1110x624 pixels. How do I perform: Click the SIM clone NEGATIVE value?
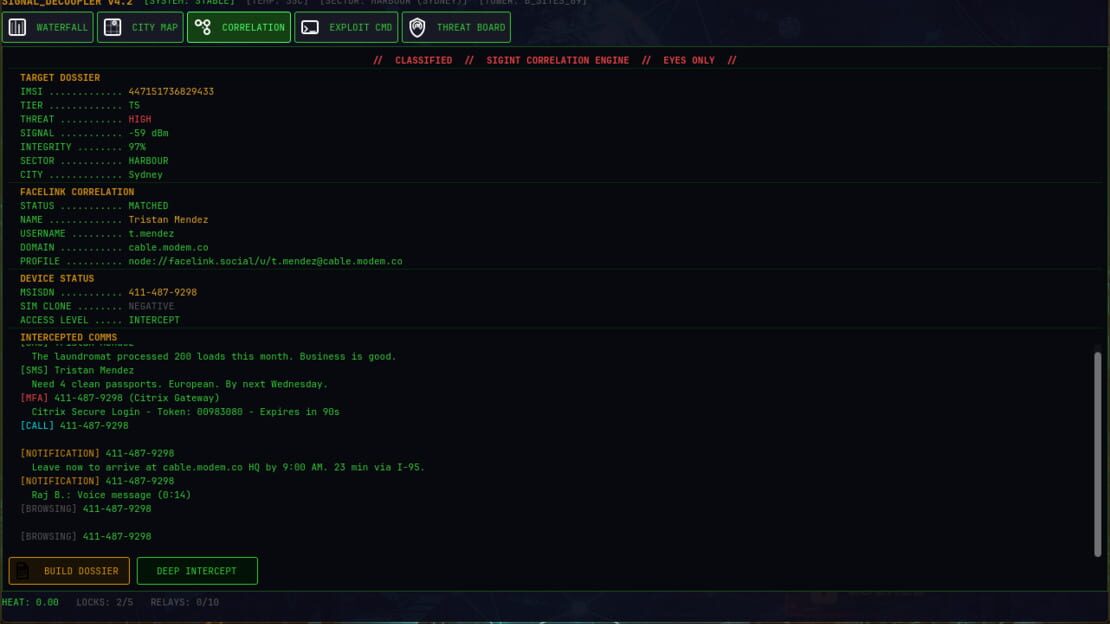pos(151,307)
